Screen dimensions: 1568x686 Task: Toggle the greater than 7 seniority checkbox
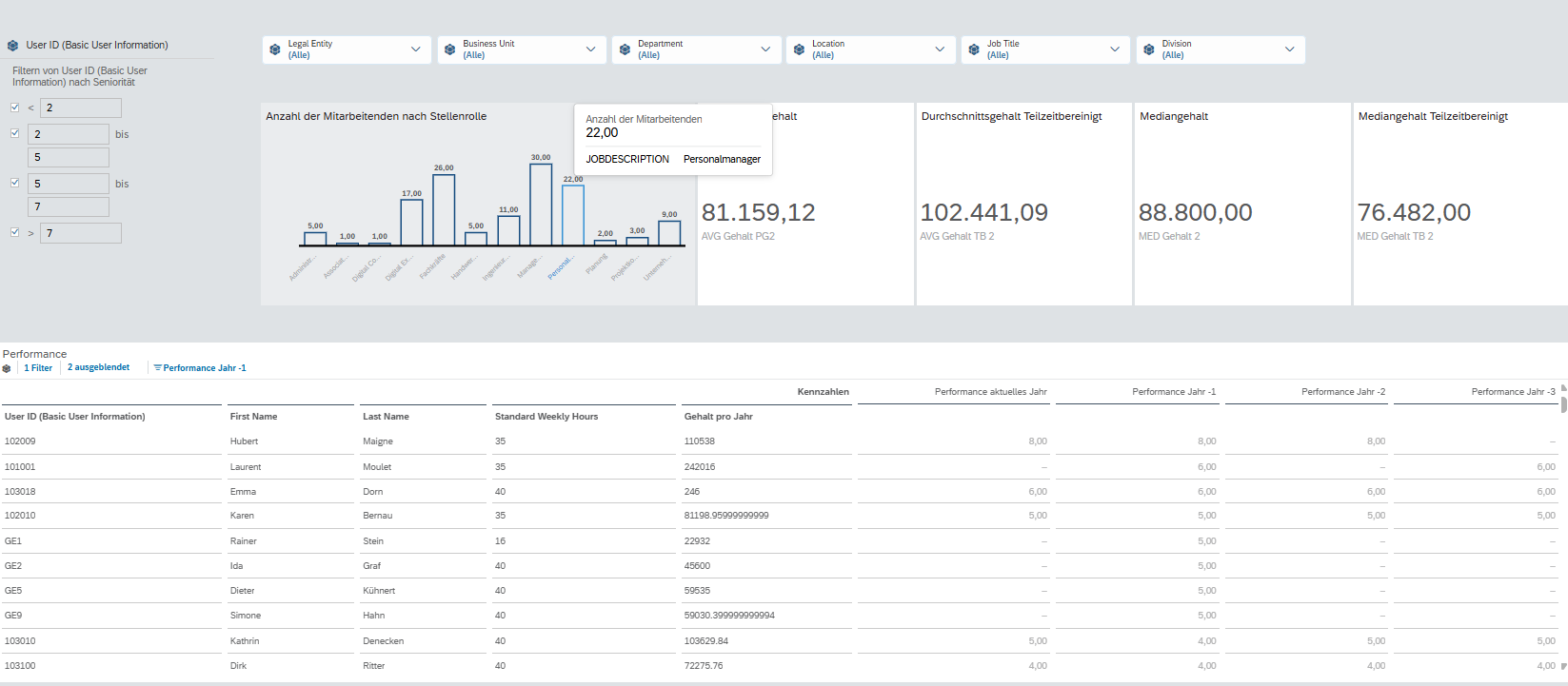point(14,232)
